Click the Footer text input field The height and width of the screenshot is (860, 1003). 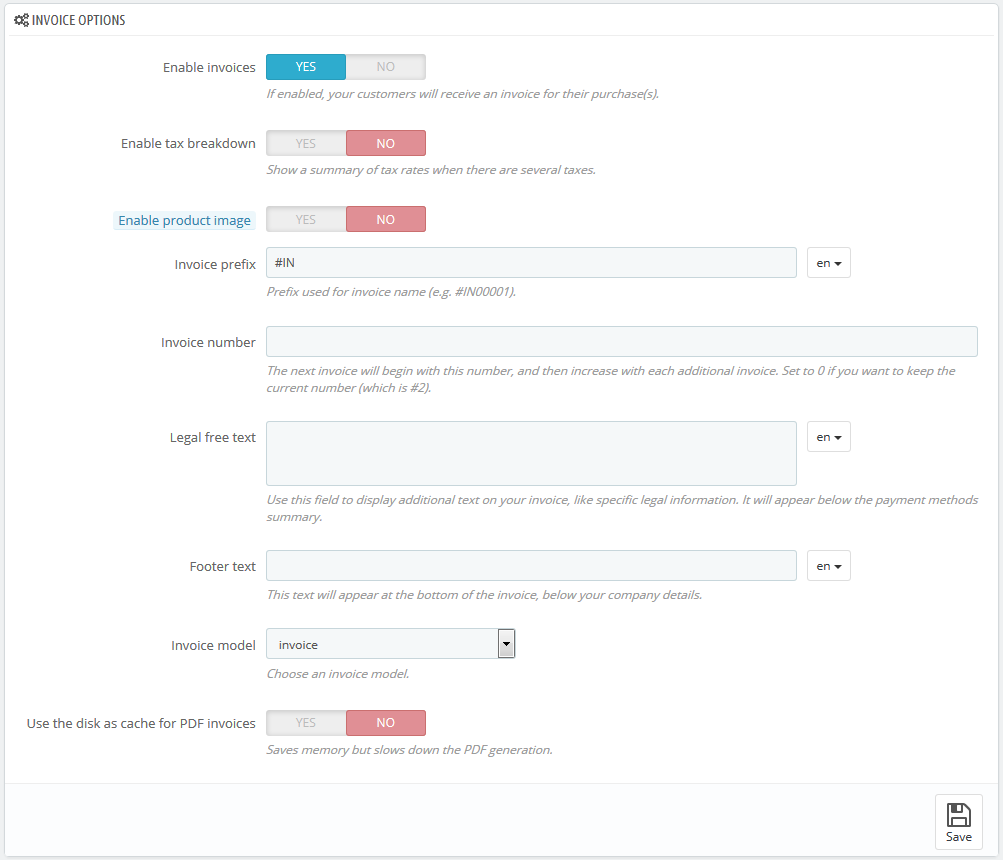click(531, 566)
